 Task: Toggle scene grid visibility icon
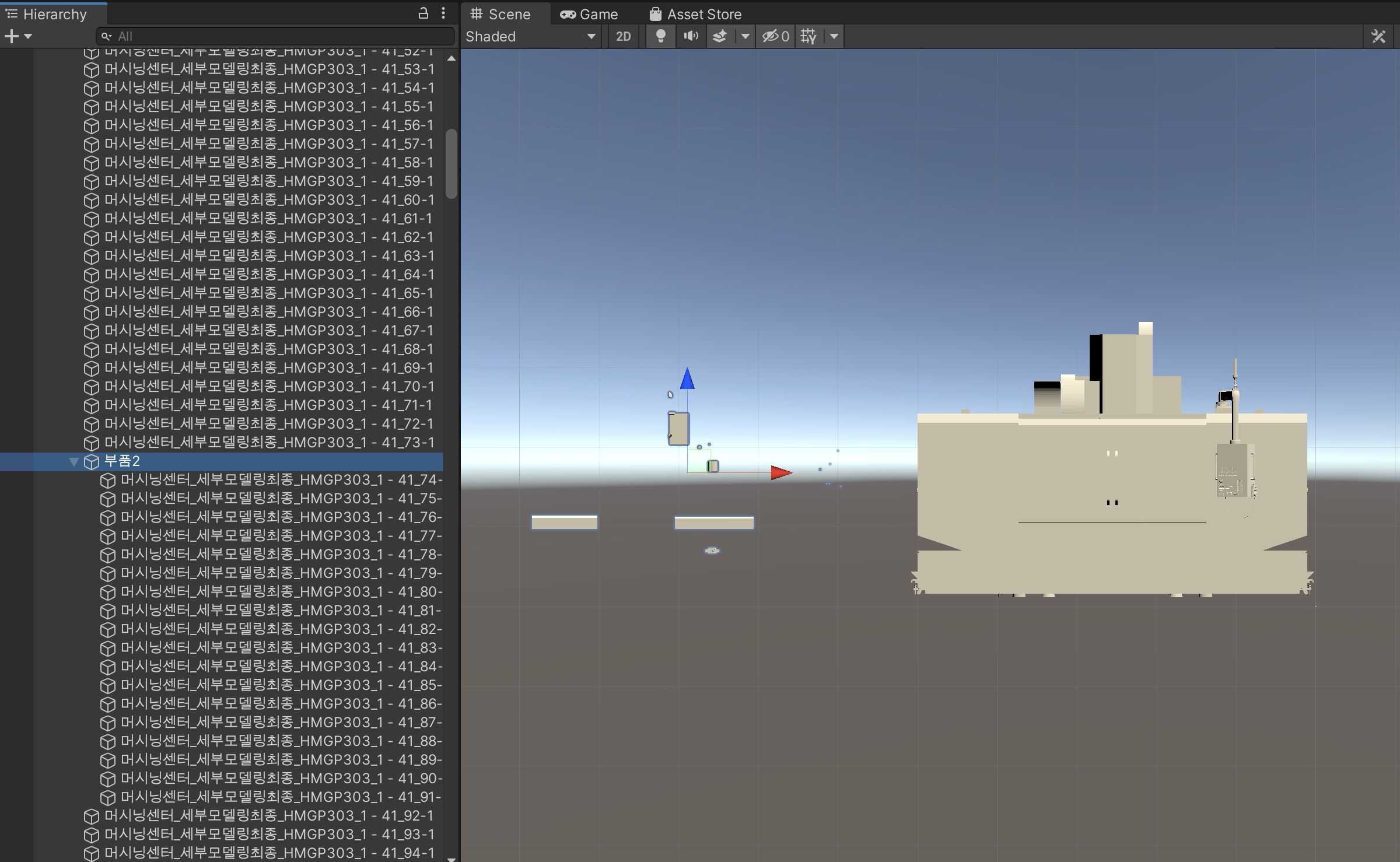(x=808, y=36)
